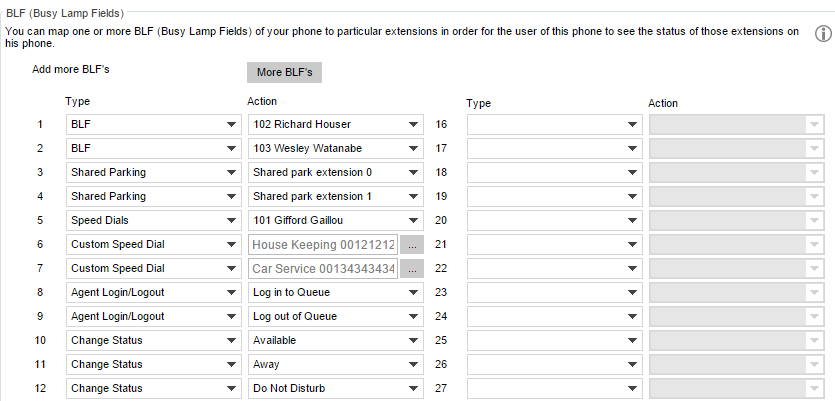Screen dimensions: 835x401
Task: Click the Car Service speed dial field
Action: point(324,269)
